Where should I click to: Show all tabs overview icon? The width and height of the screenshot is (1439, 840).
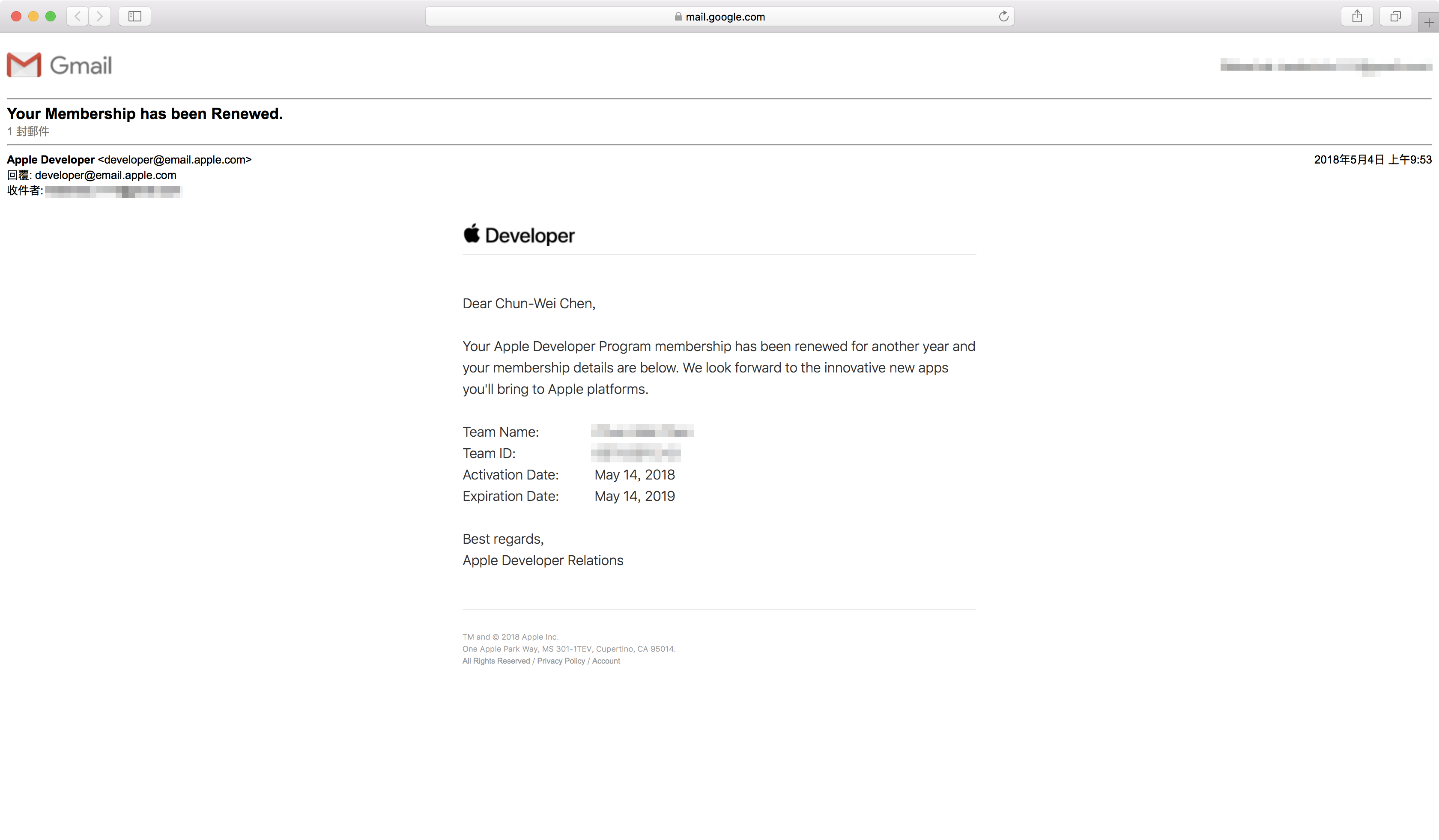click(1395, 16)
